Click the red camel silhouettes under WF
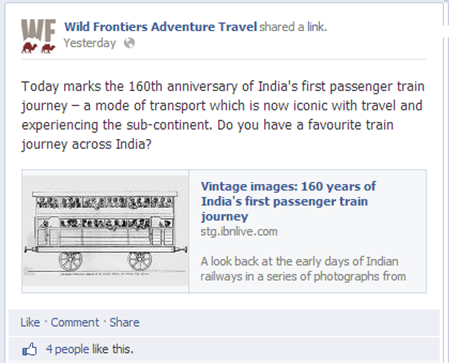449x363 pixels. [x=38, y=48]
